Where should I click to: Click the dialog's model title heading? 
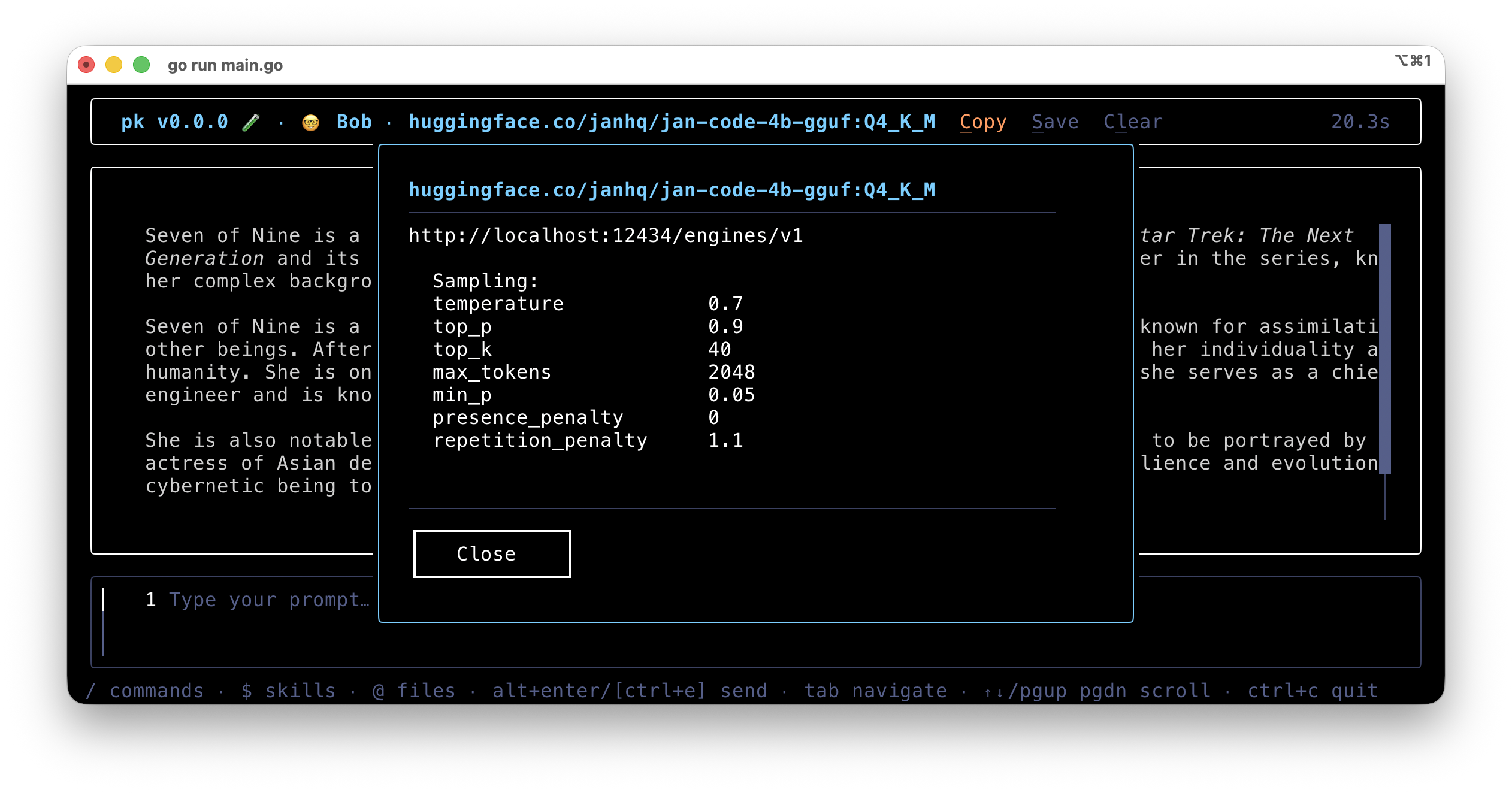click(x=672, y=190)
